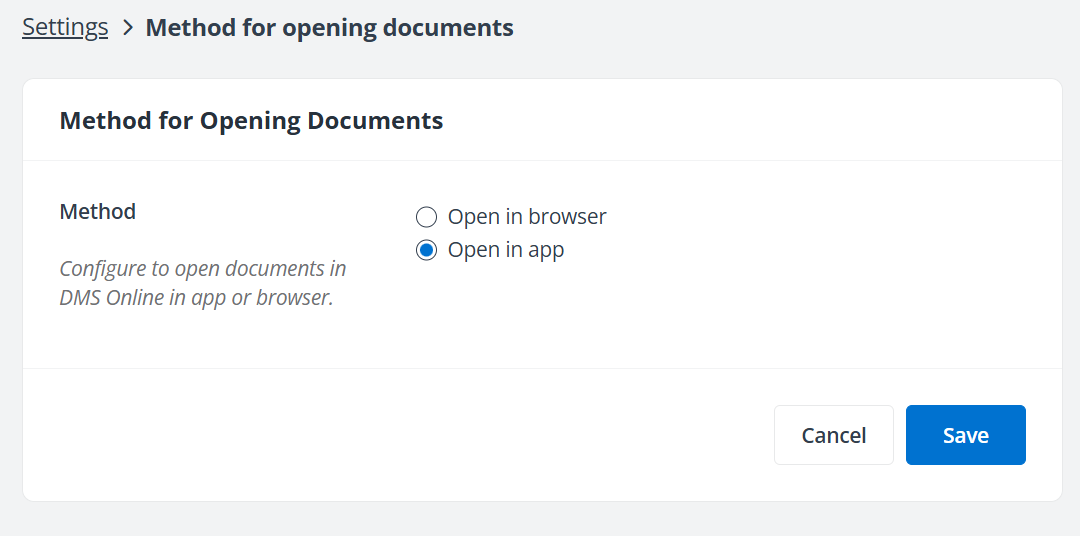Click the breadcrumb chevron separator arrow
1080x536 pixels.
tap(127, 28)
